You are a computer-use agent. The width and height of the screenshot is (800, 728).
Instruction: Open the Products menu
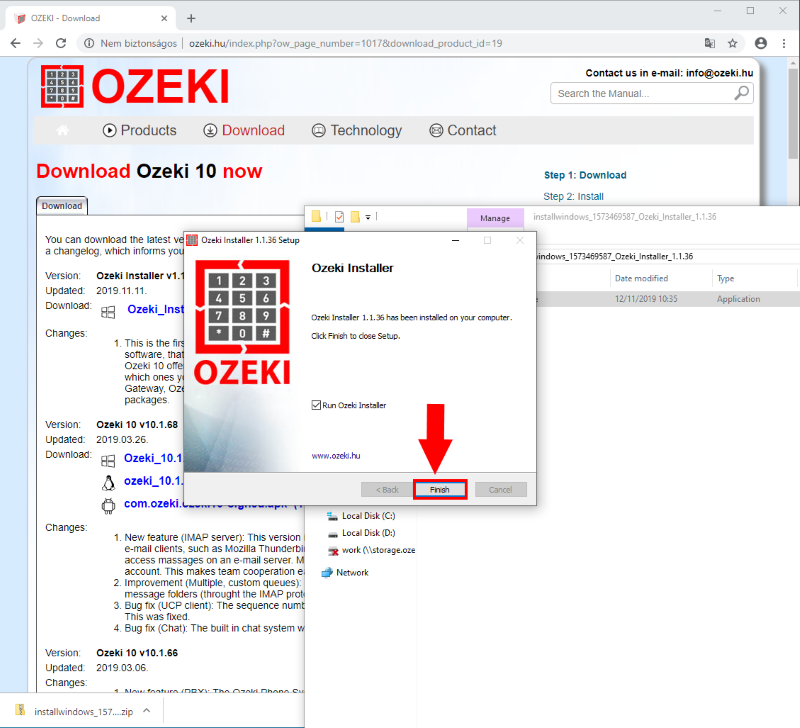(x=139, y=131)
